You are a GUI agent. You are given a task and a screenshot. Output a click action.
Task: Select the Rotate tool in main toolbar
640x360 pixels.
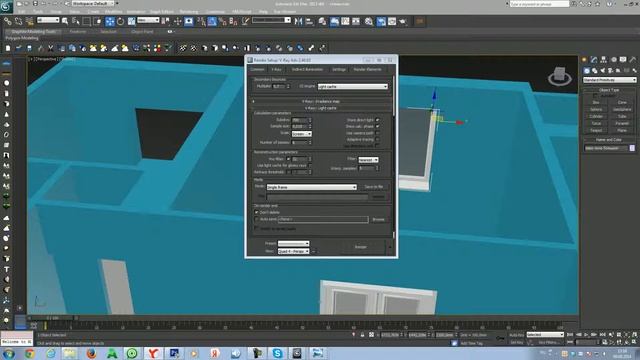point(120,21)
